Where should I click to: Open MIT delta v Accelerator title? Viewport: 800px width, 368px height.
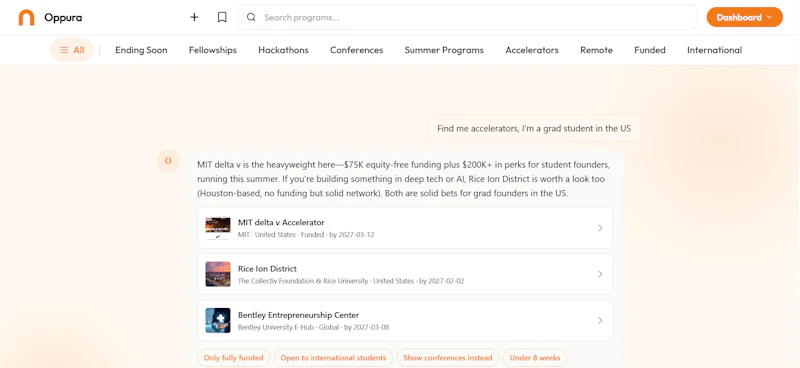coord(281,223)
